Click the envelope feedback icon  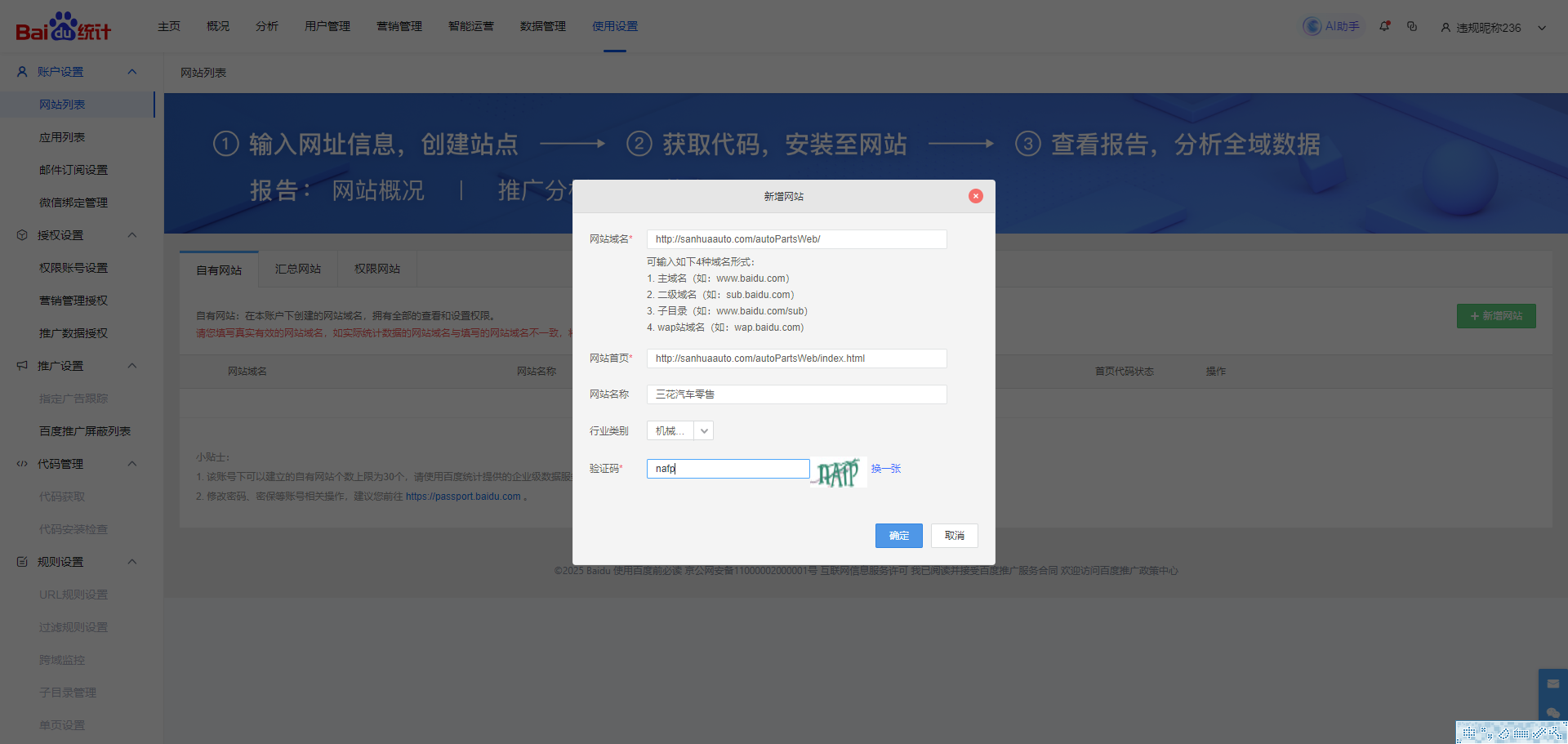[x=1552, y=684]
